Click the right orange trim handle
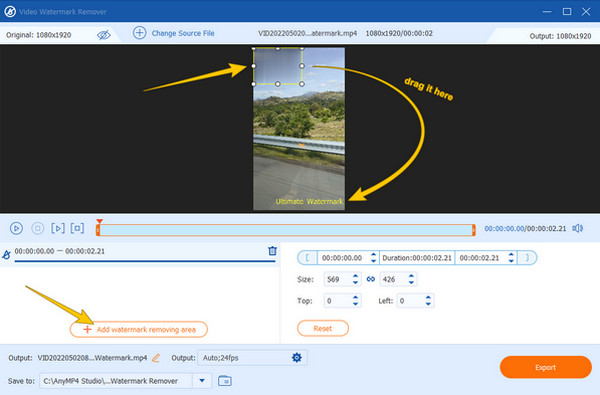The image size is (600, 395). (x=474, y=230)
